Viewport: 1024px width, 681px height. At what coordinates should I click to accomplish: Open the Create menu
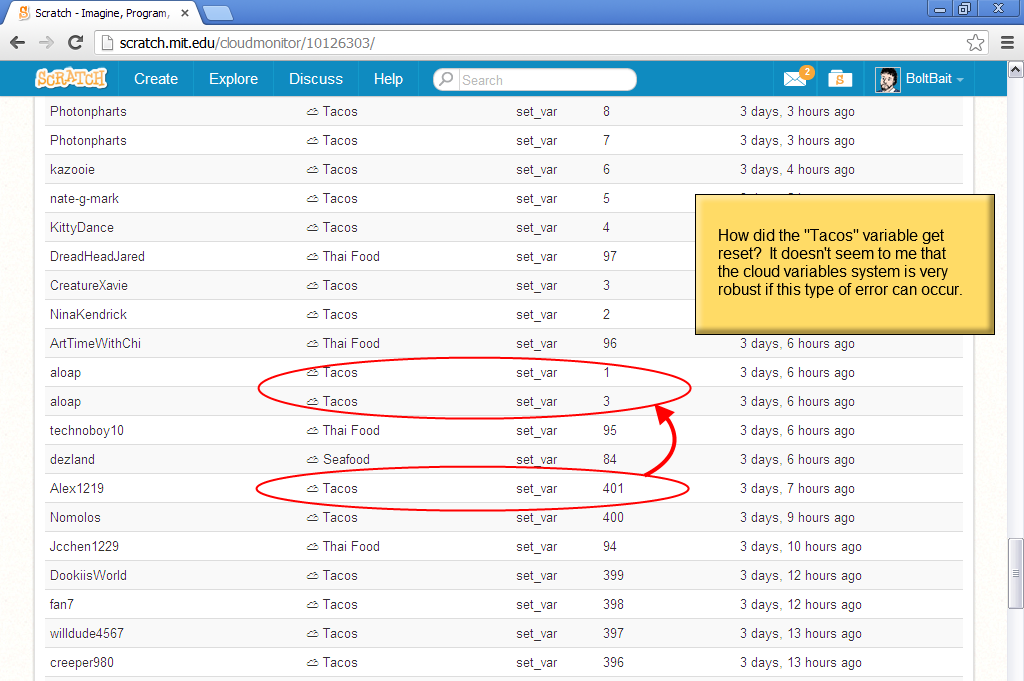point(156,79)
